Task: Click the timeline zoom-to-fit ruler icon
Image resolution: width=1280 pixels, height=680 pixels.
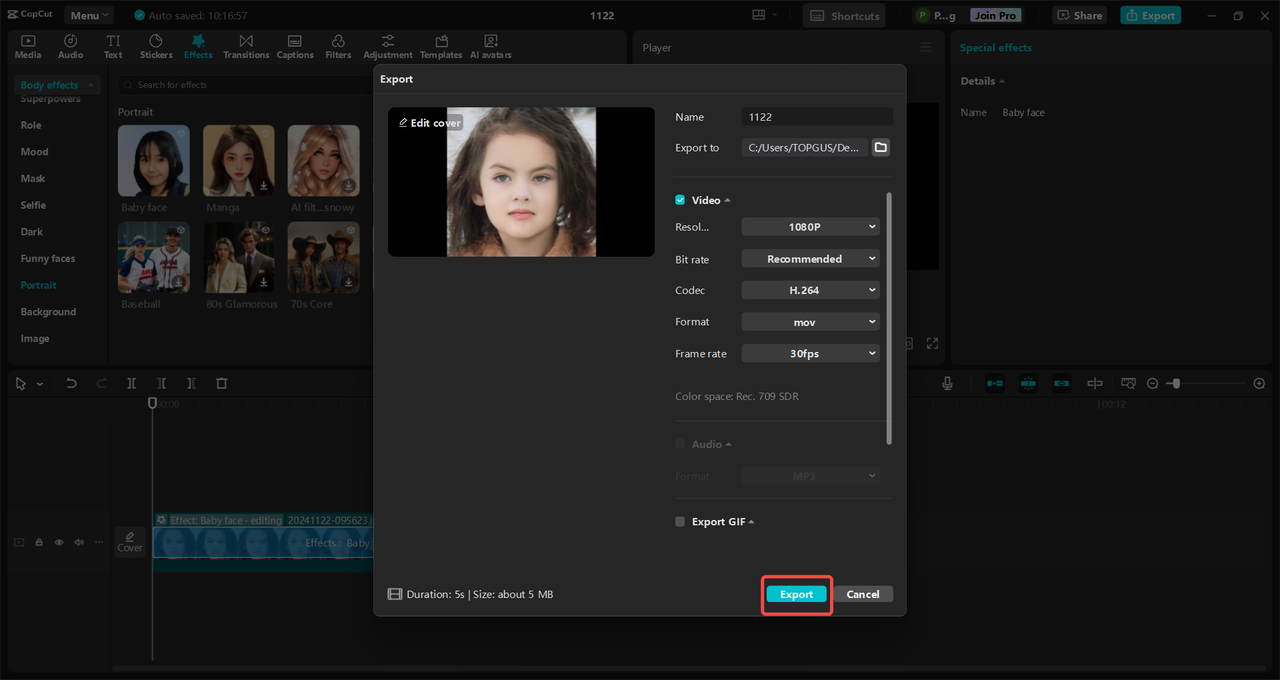Action: (1128, 383)
